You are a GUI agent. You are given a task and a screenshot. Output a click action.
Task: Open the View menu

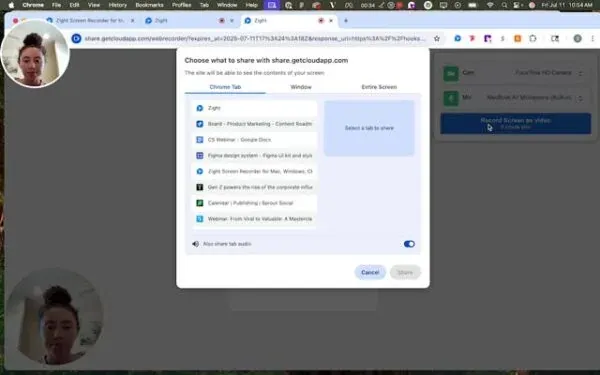click(94, 5)
